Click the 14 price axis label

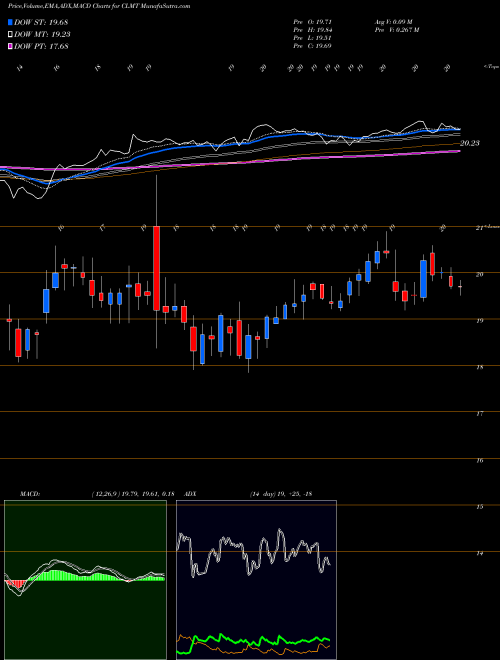pos(479,553)
